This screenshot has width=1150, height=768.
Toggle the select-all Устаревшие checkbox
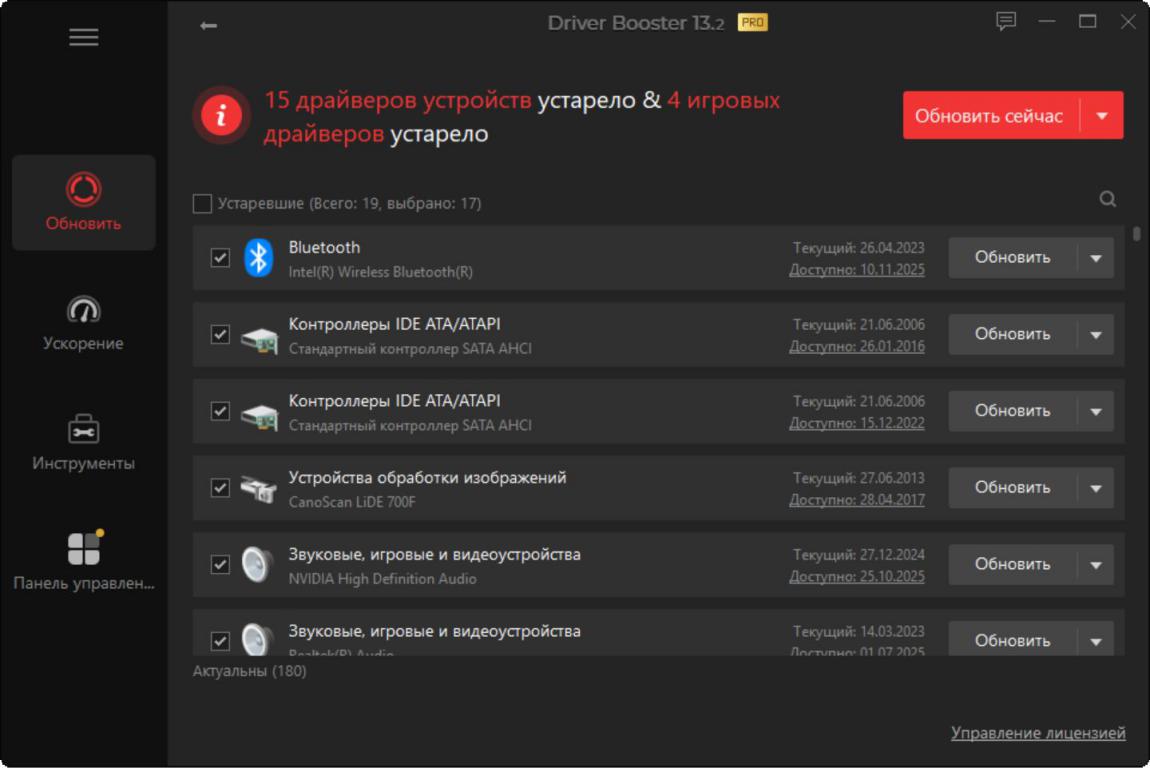coord(202,204)
